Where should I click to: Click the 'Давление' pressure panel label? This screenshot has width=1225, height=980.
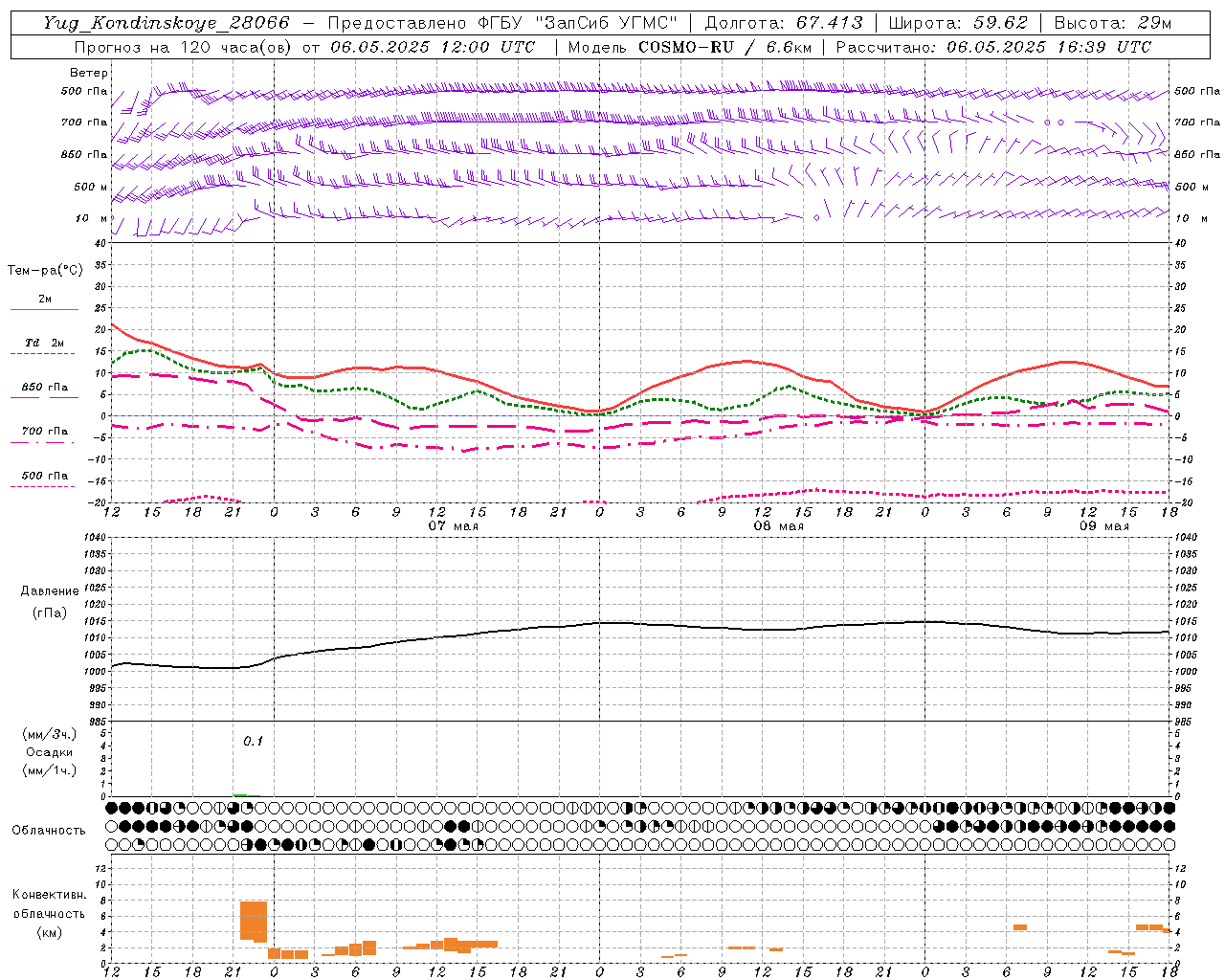(x=50, y=591)
